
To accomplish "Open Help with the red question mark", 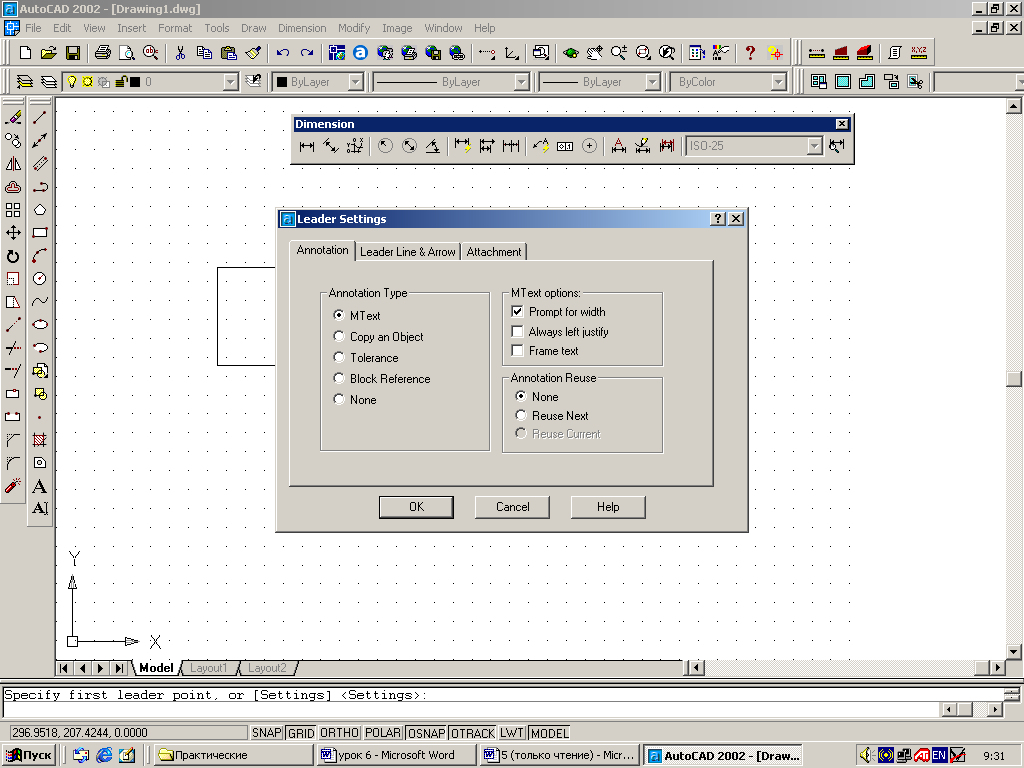I will 750,53.
